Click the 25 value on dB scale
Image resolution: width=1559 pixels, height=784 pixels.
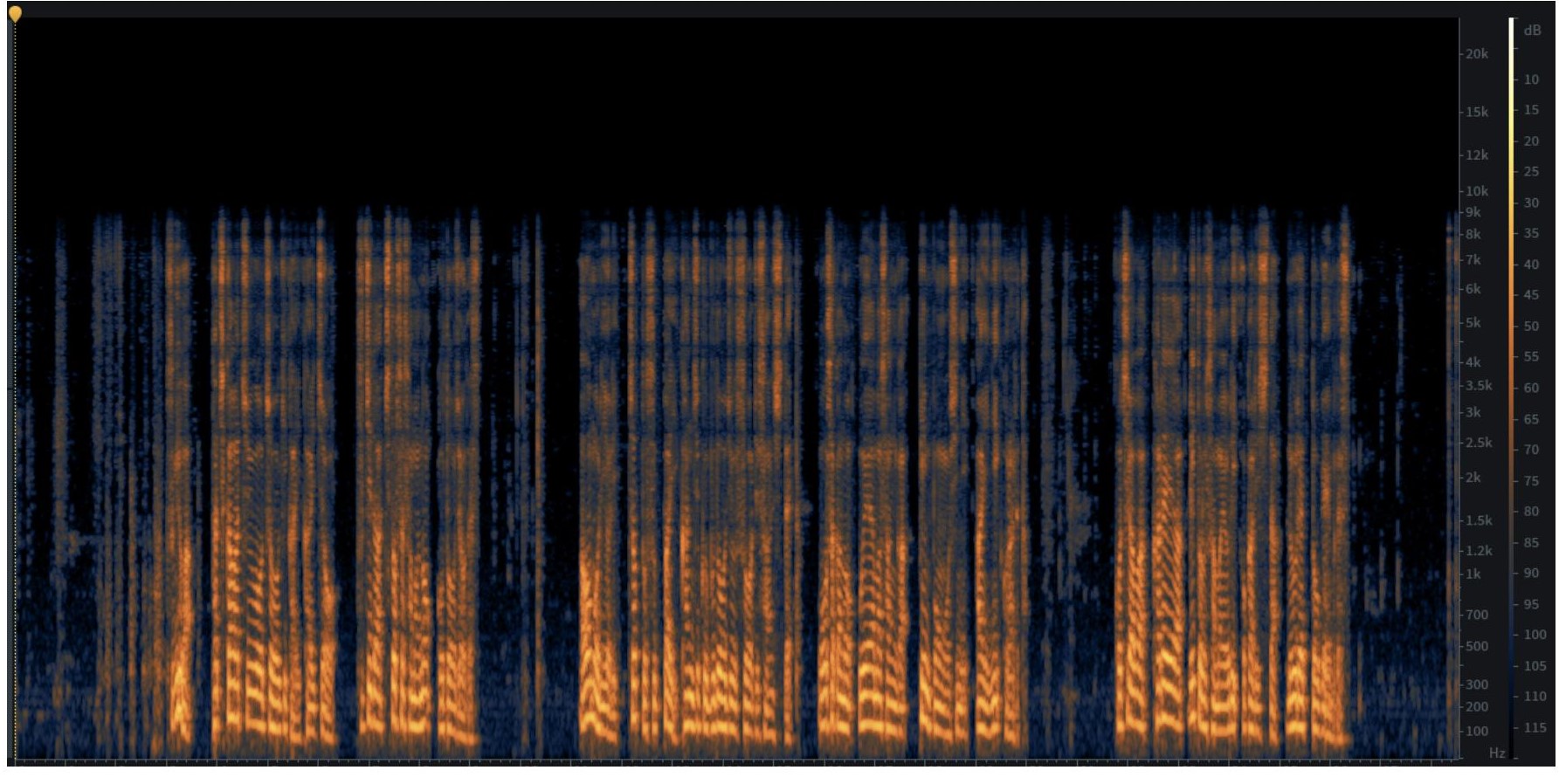coord(1532,172)
